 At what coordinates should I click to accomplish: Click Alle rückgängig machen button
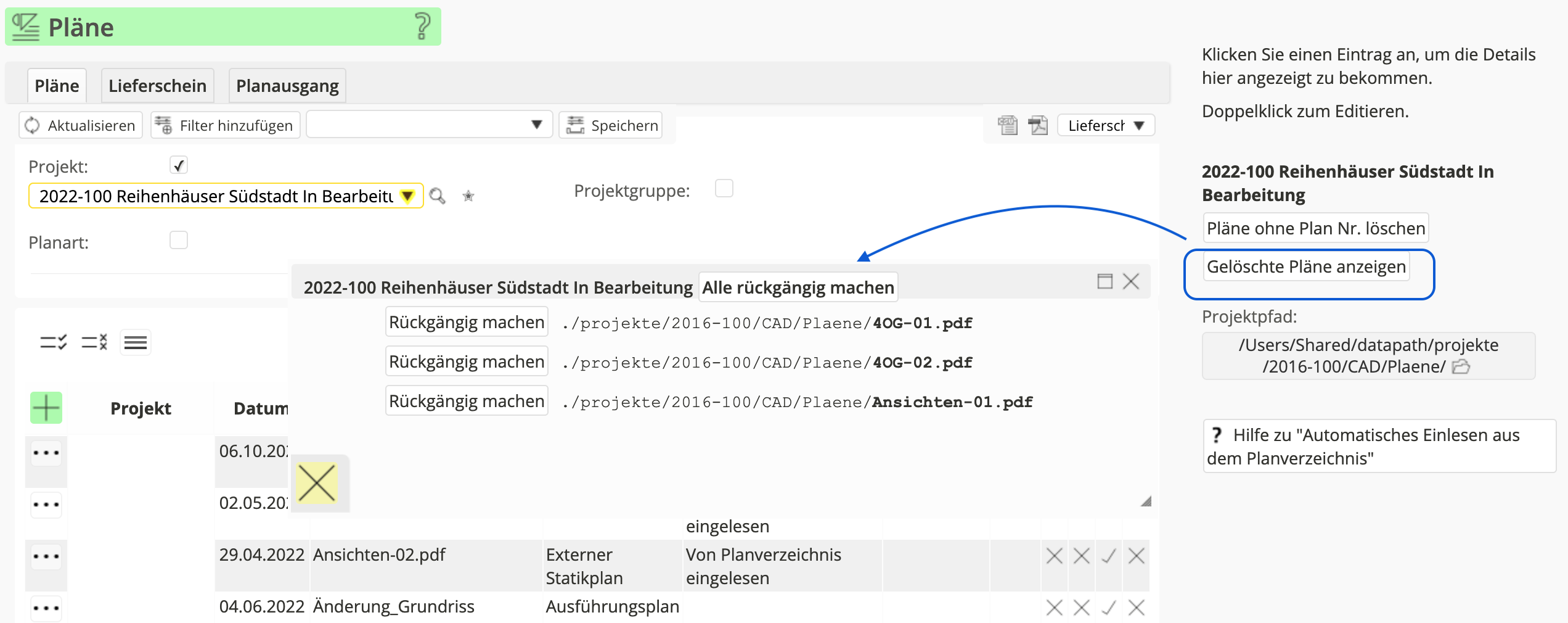tap(798, 287)
